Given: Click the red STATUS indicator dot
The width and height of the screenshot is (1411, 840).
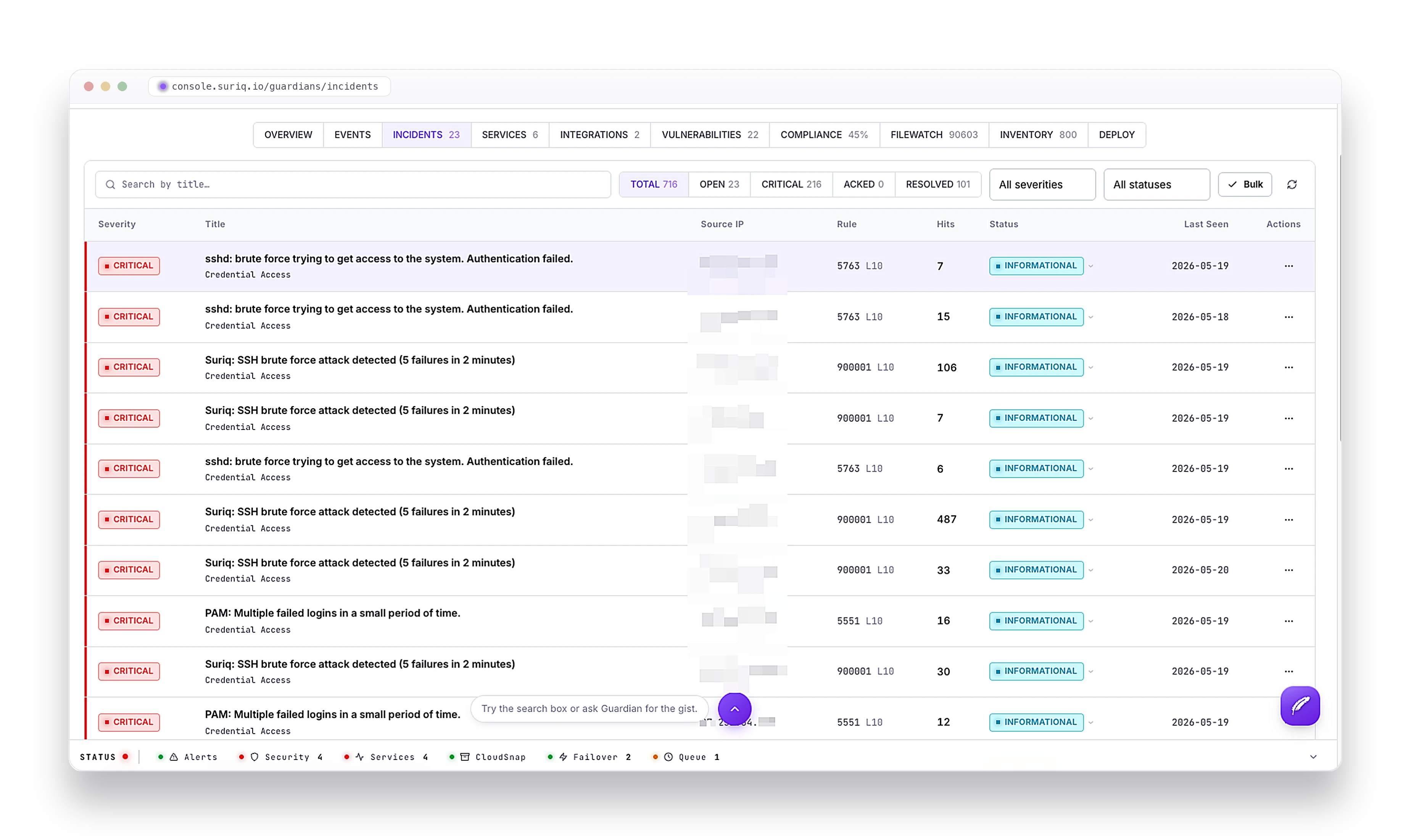Looking at the screenshot, I should pyautogui.click(x=125, y=756).
